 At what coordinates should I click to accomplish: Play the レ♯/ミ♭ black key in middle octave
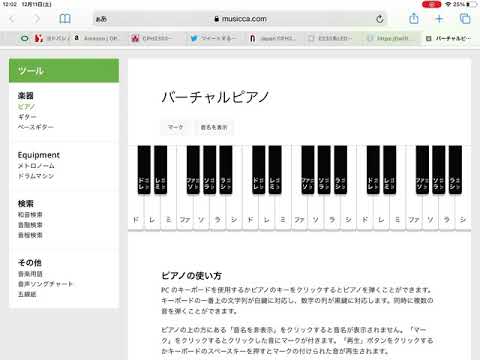(275, 169)
